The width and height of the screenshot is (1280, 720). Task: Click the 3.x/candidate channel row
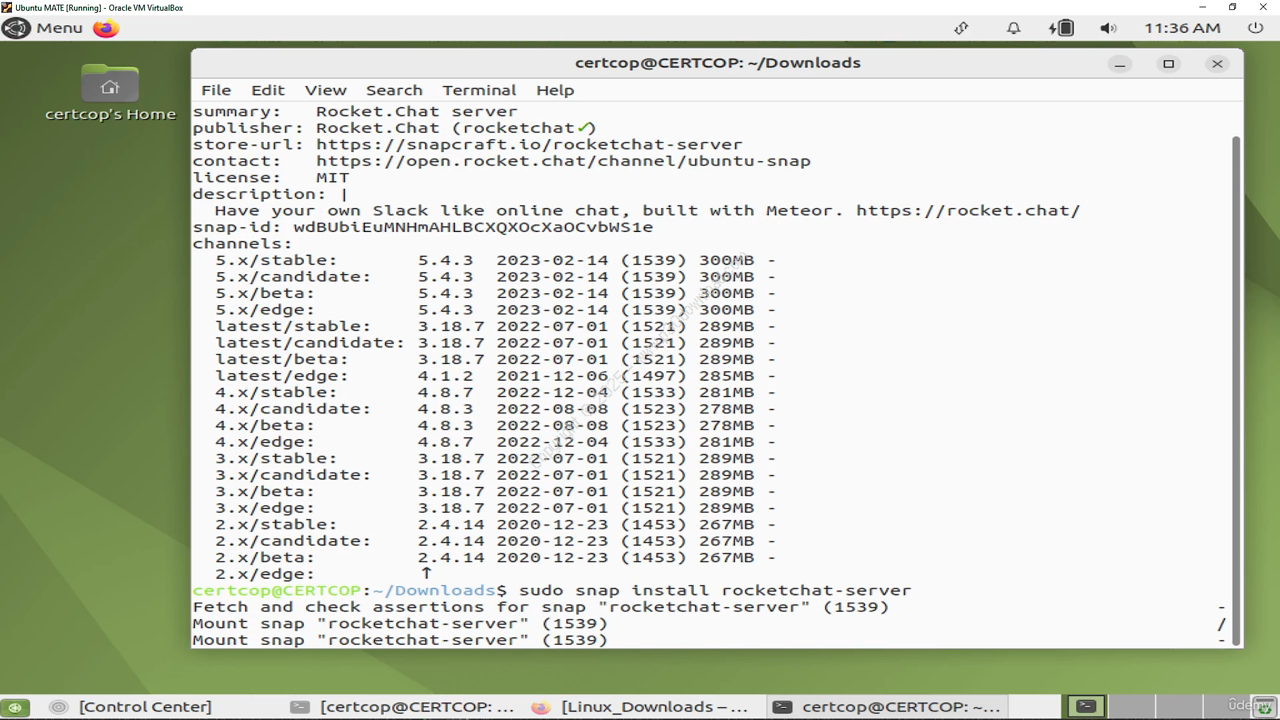click(x=495, y=475)
